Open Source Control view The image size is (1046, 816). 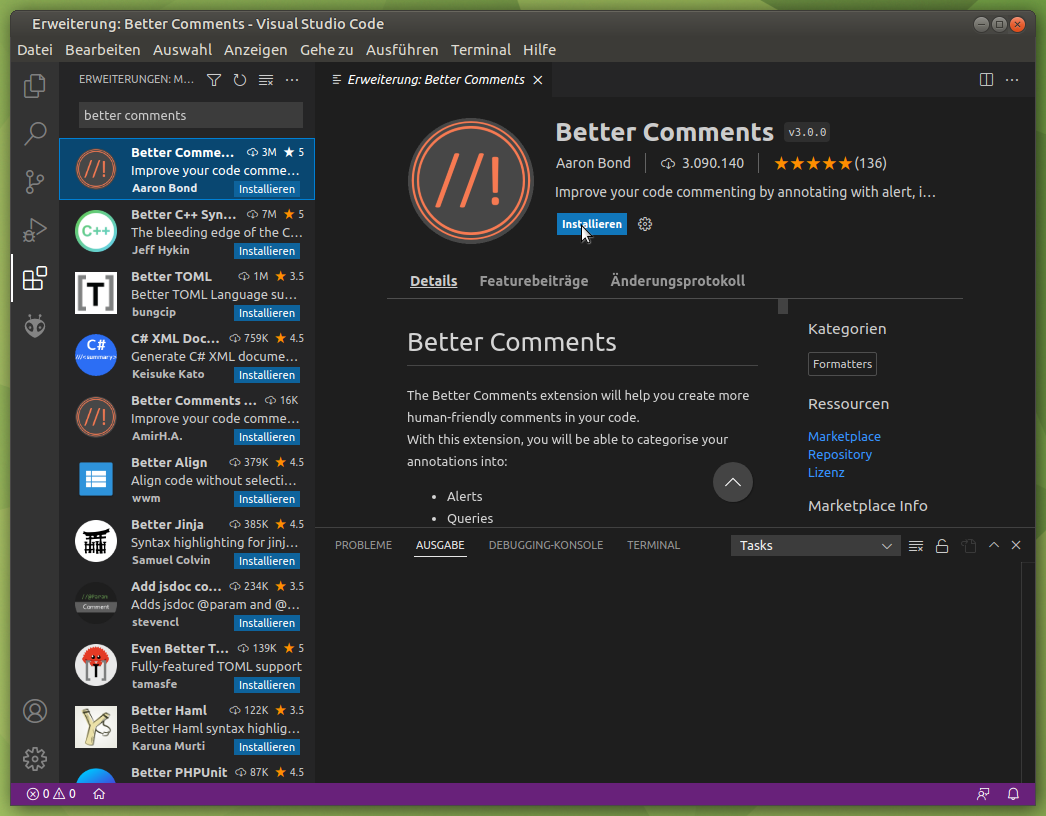pos(35,181)
